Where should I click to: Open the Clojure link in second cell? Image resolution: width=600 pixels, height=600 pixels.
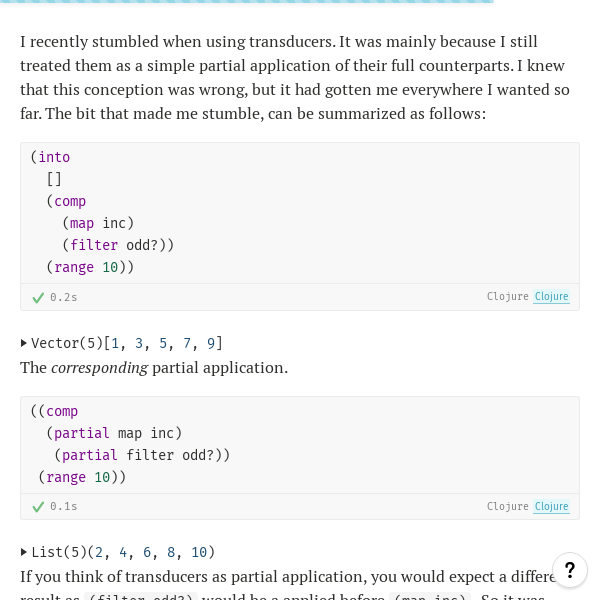tap(551, 507)
